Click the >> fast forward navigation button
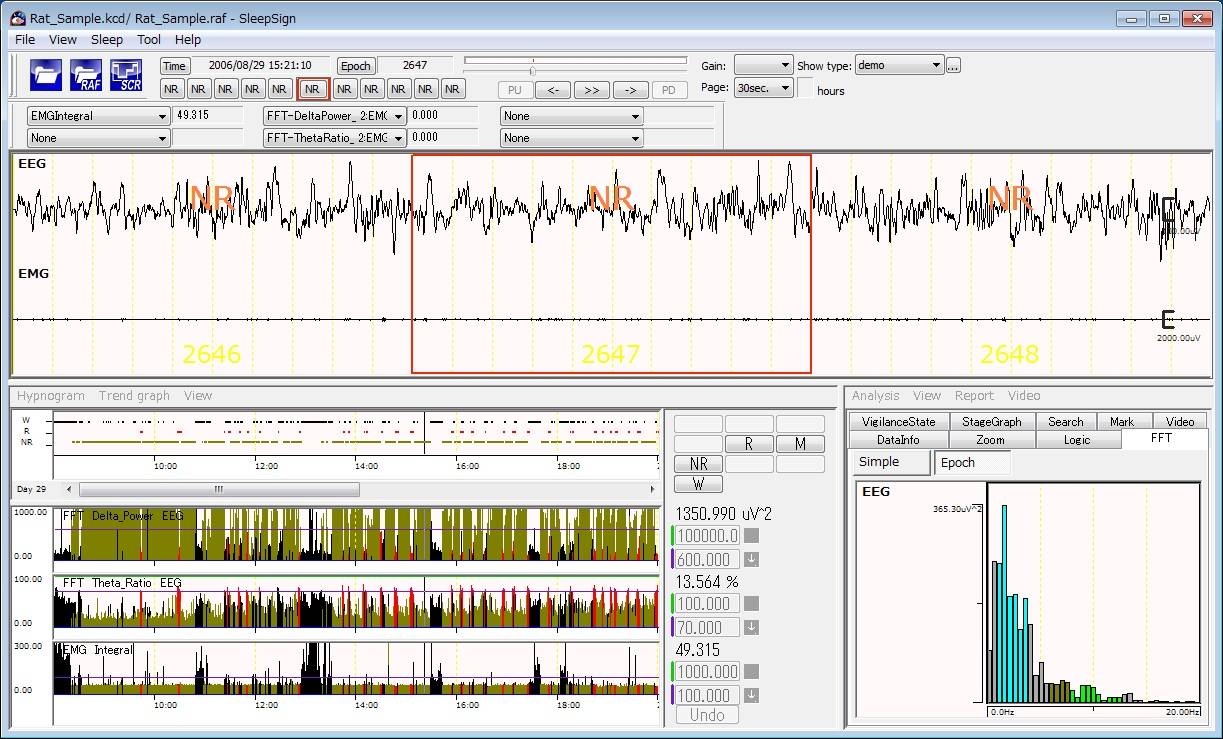The width and height of the screenshot is (1223, 739). (x=591, y=90)
